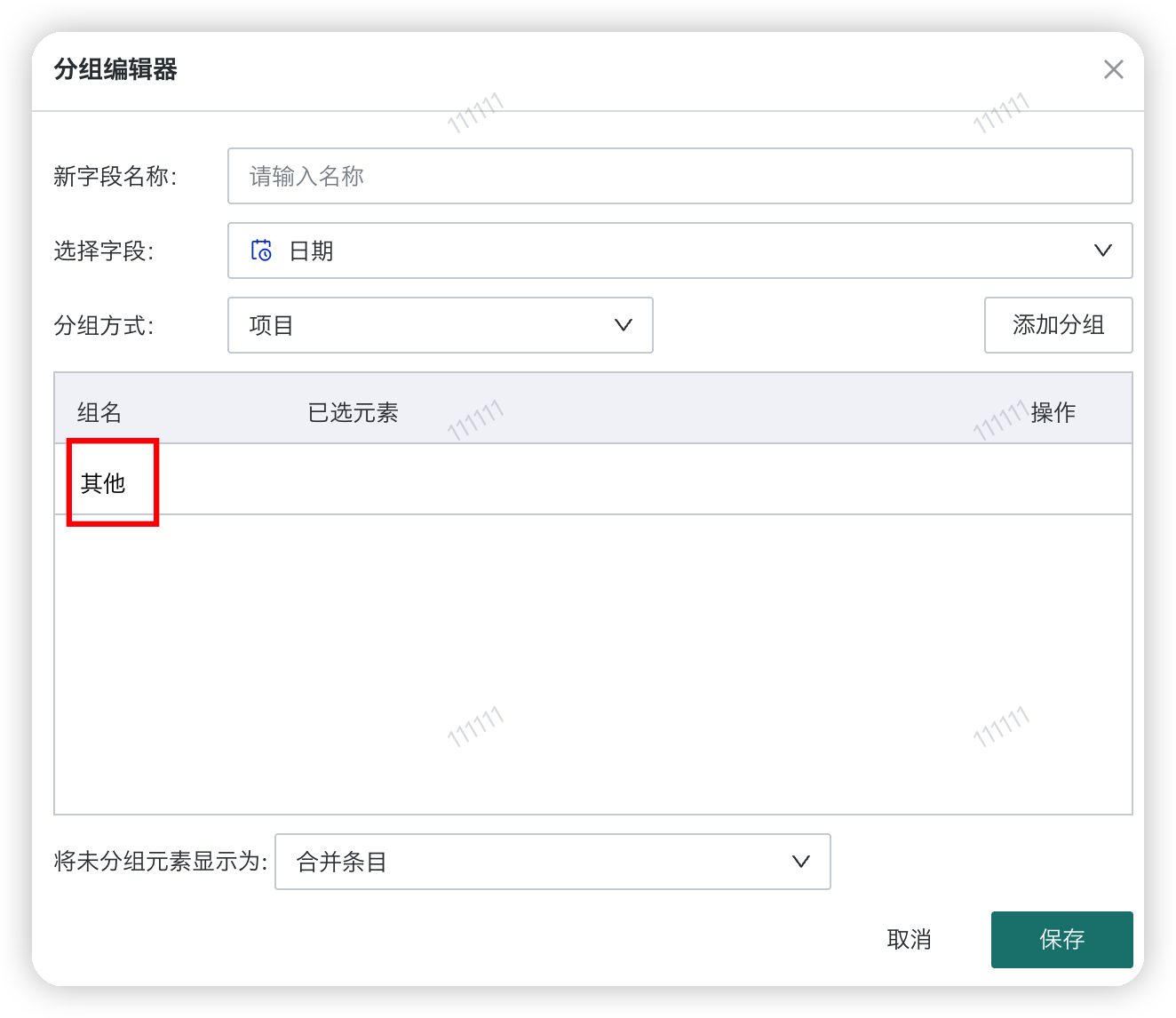Click the 新字段名称 input field
This screenshot has height=1018, width=1176.
(x=679, y=176)
